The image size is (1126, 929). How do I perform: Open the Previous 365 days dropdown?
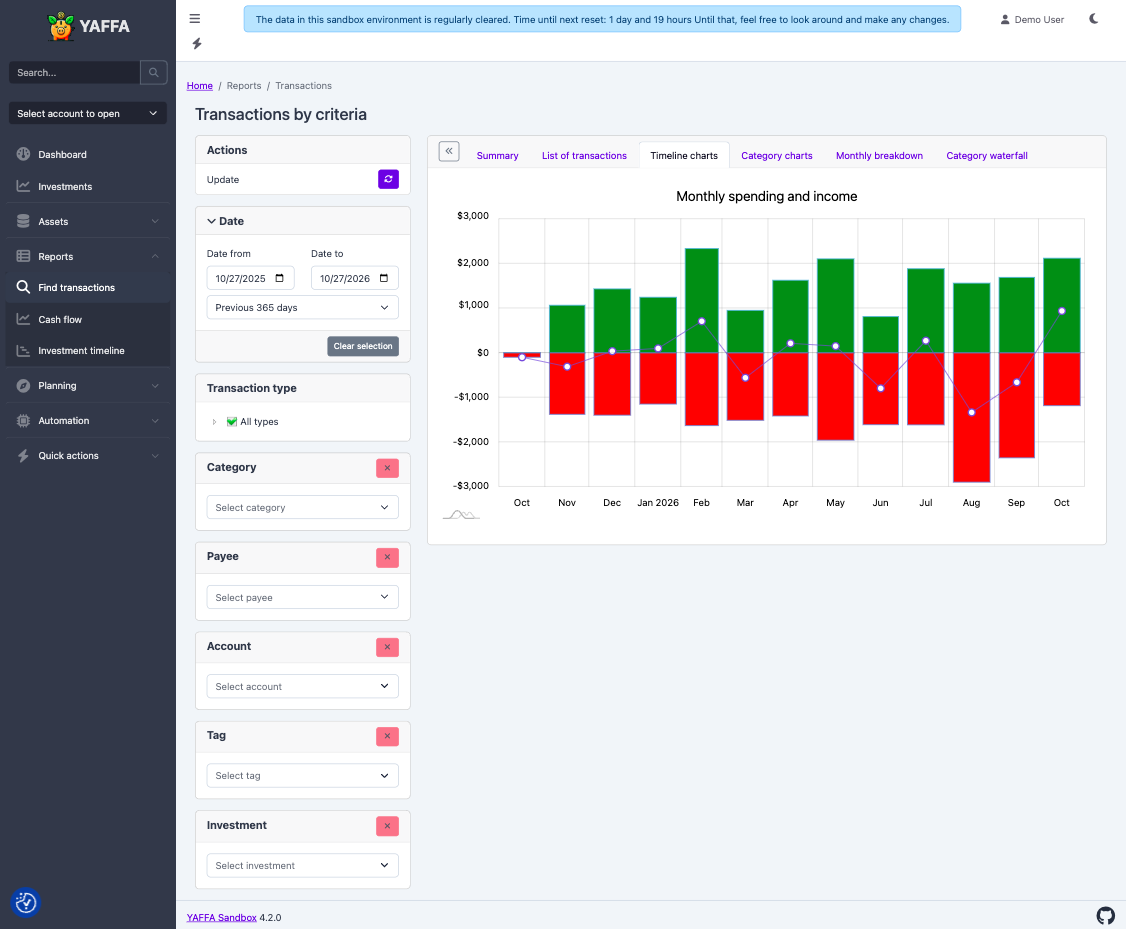(x=302, y=307)
